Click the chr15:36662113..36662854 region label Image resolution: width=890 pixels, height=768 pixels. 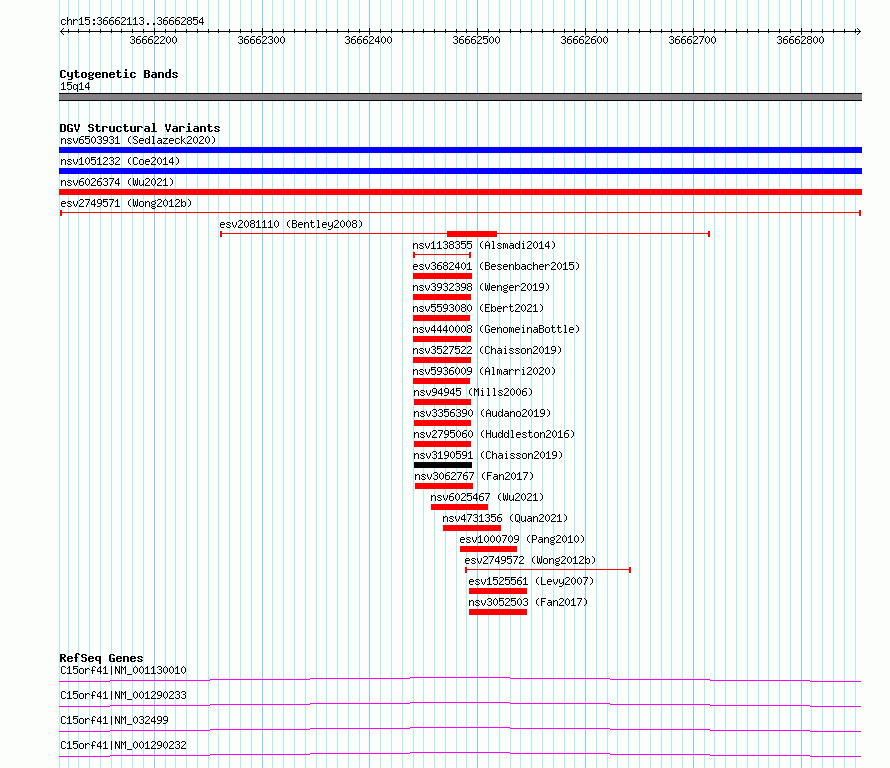coord(132,22)
